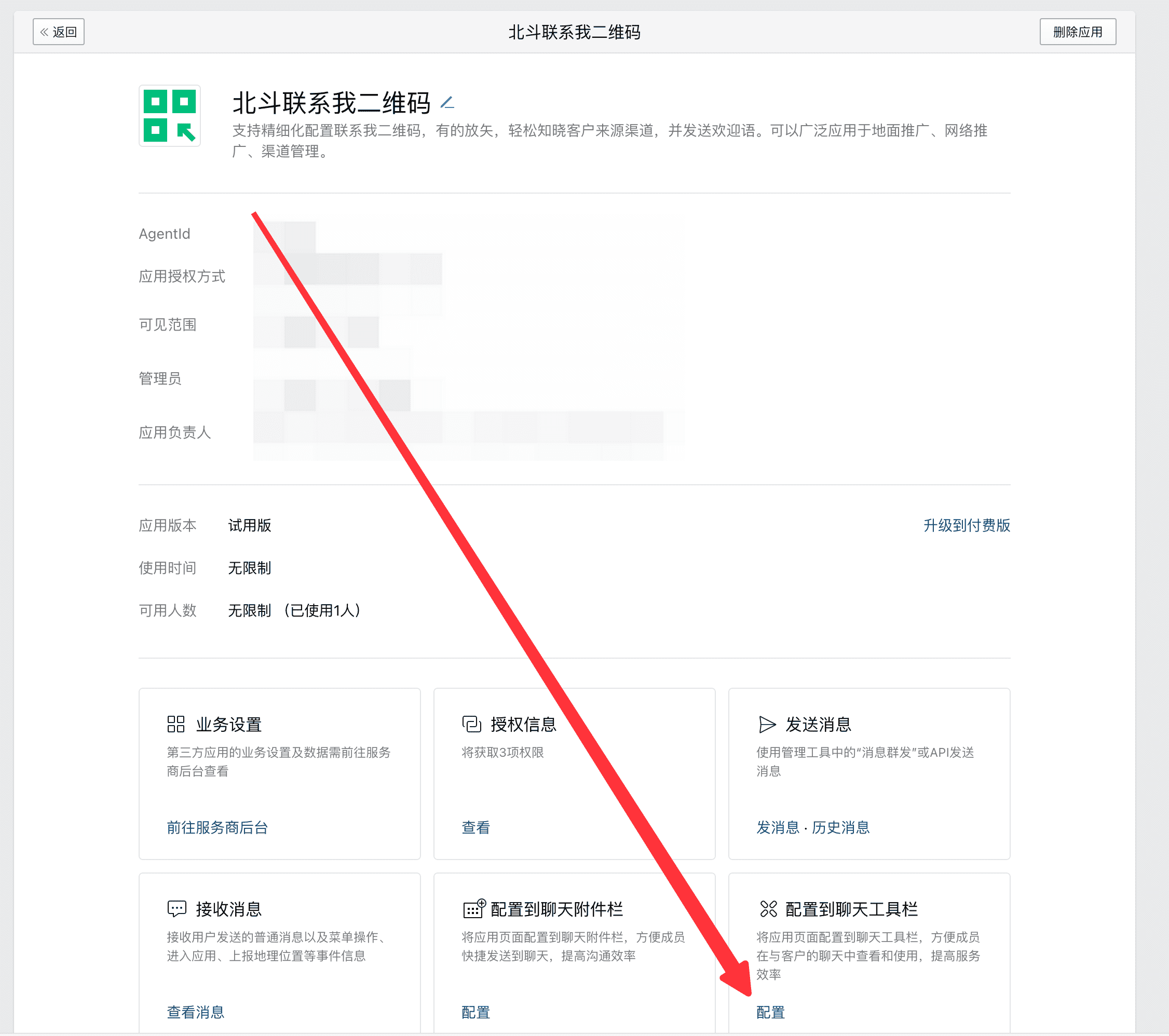Click the 北斗联系我二维码 app logo
Screen dimensions: 1169x1036
click(x=169, y=116)
